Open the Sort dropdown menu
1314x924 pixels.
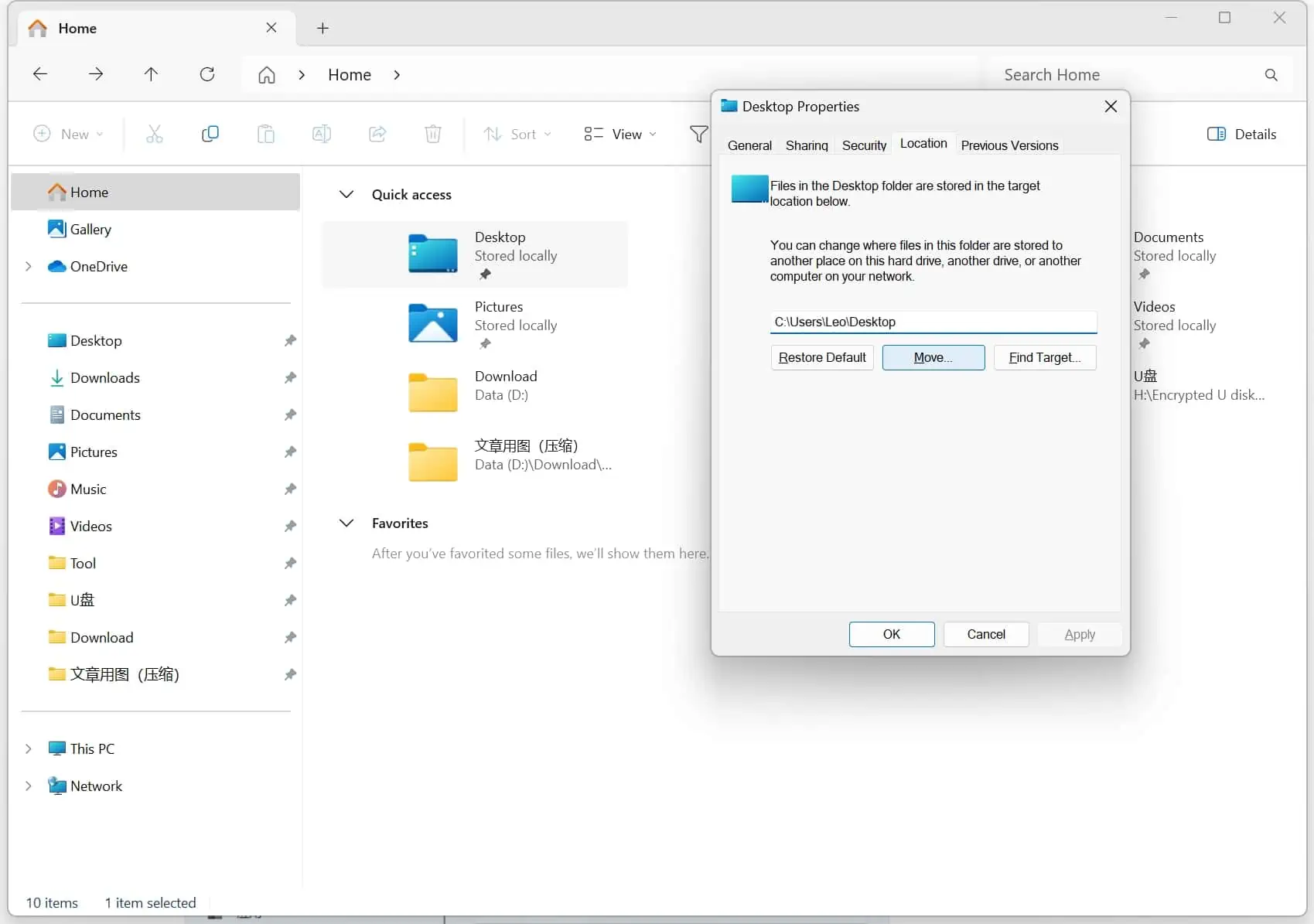pos(517,135)
